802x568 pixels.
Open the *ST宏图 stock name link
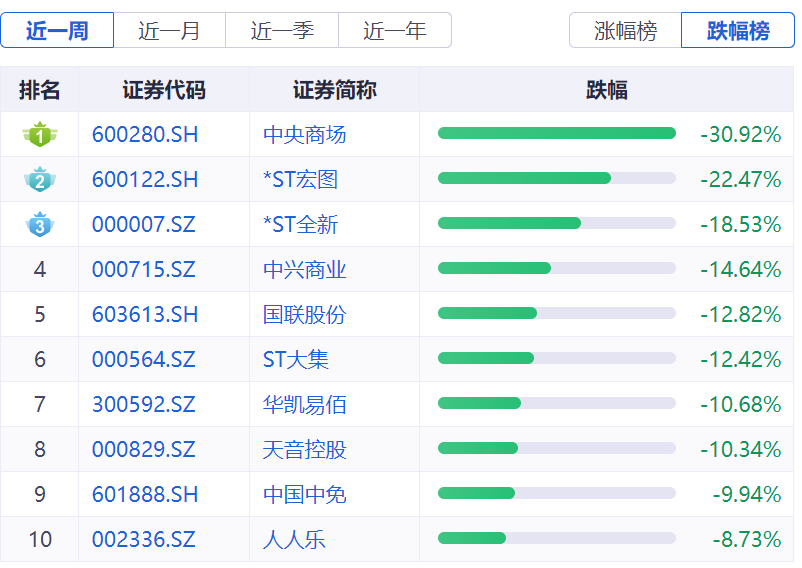point(300,180)
